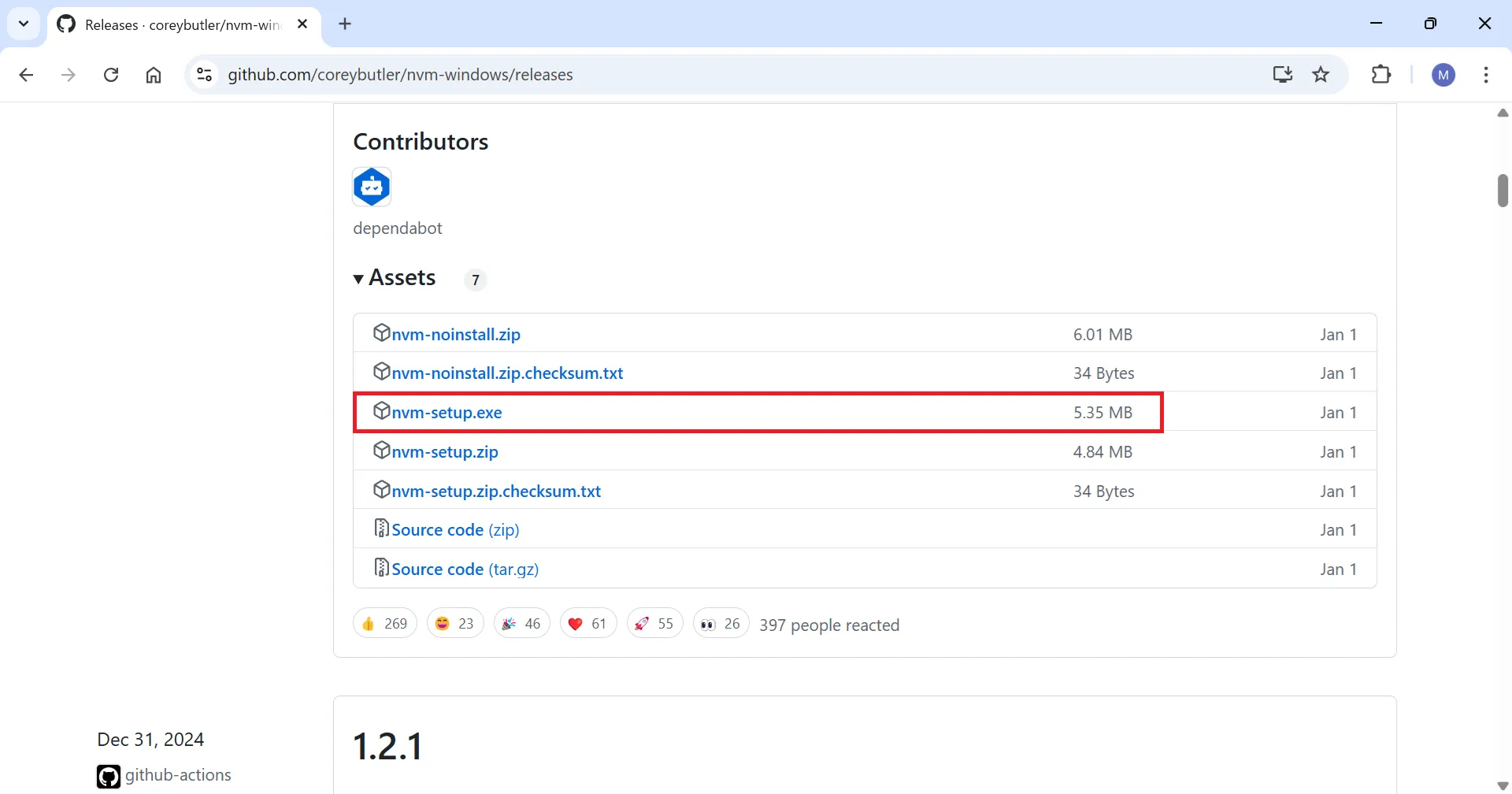The width and height of the screenshot is (1512, 794).
Task: Click the Dec 31, 2024 release date
Action: coord(150,740)
